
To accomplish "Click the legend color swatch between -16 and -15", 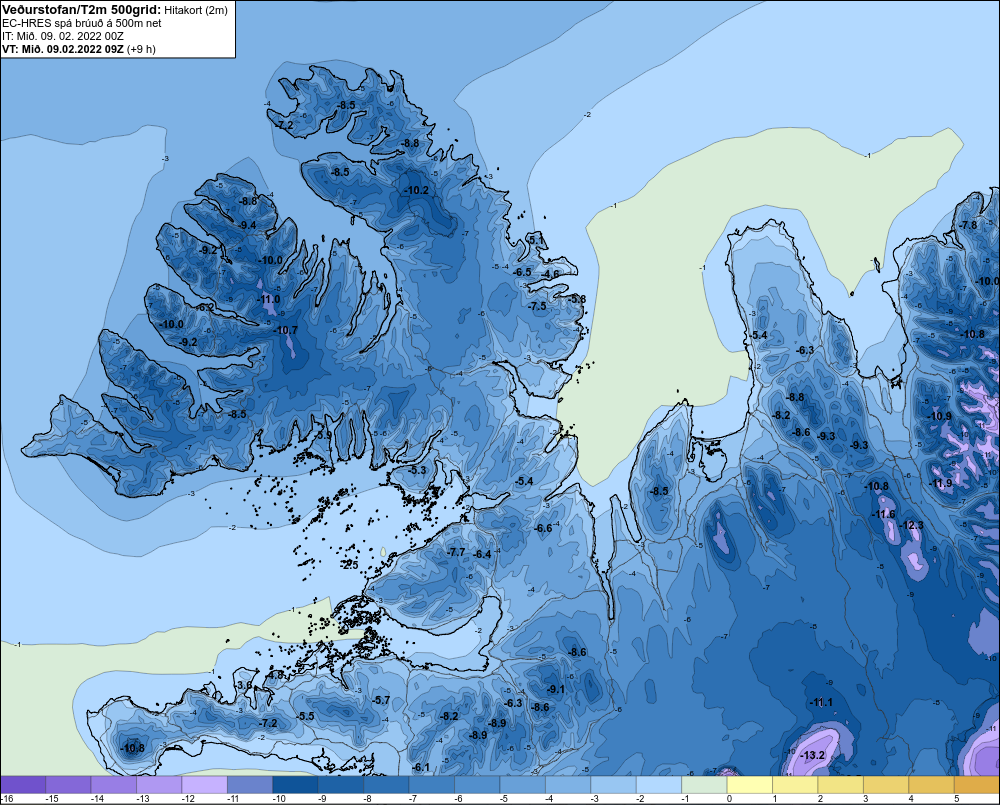I will pos(23,785).
